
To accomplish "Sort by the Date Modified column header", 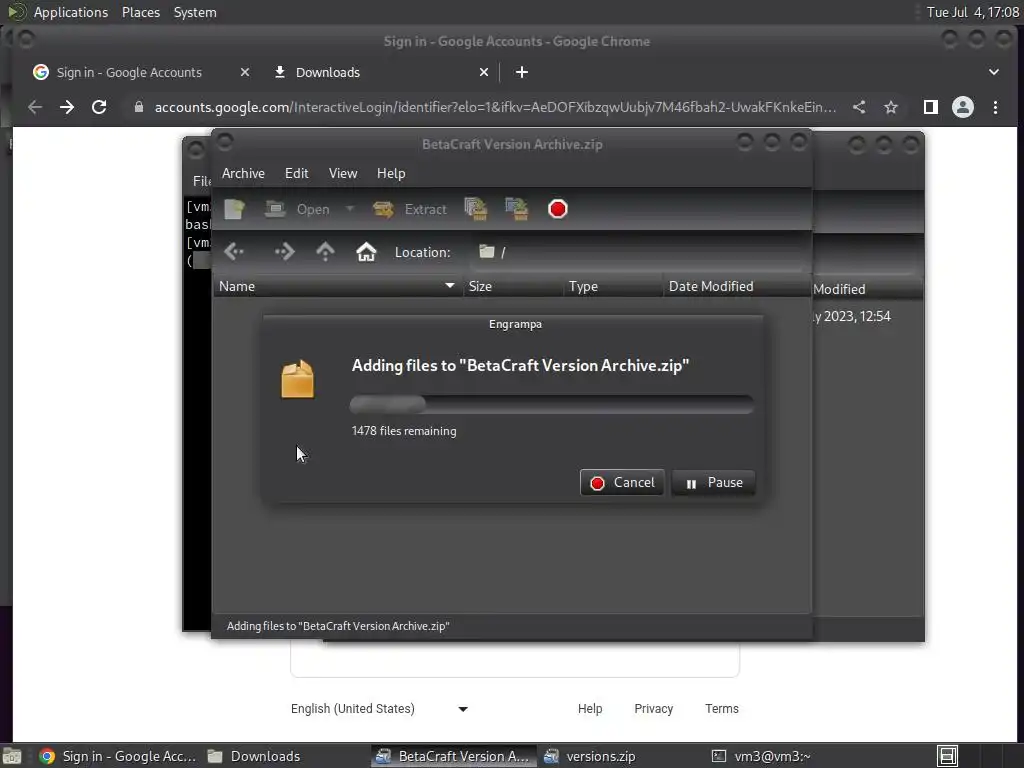I will tap(737, 286).
